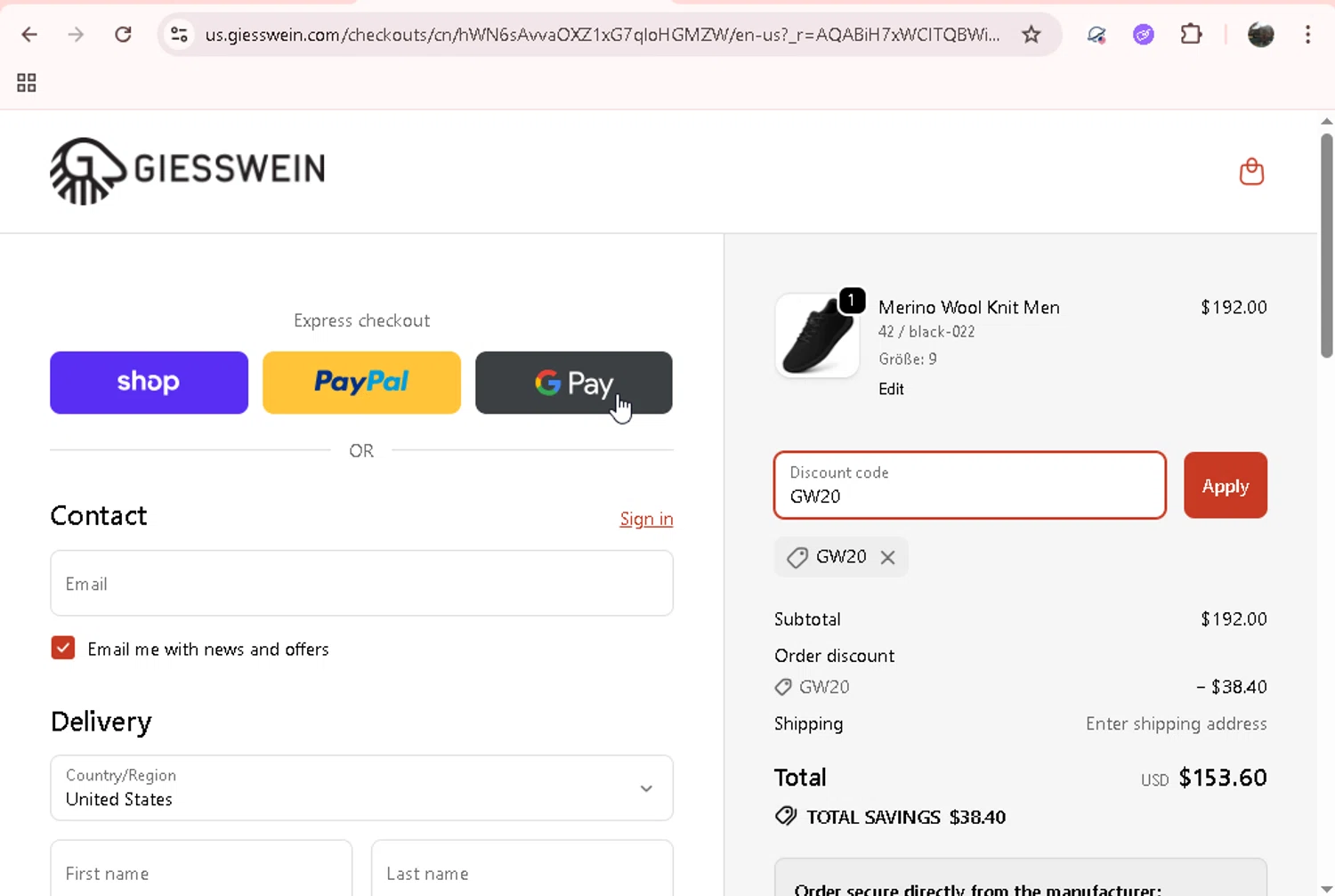Click the Merino Wool Knit Men title
This screenshot has width=1335, height=896.
[x=969, y=307]
